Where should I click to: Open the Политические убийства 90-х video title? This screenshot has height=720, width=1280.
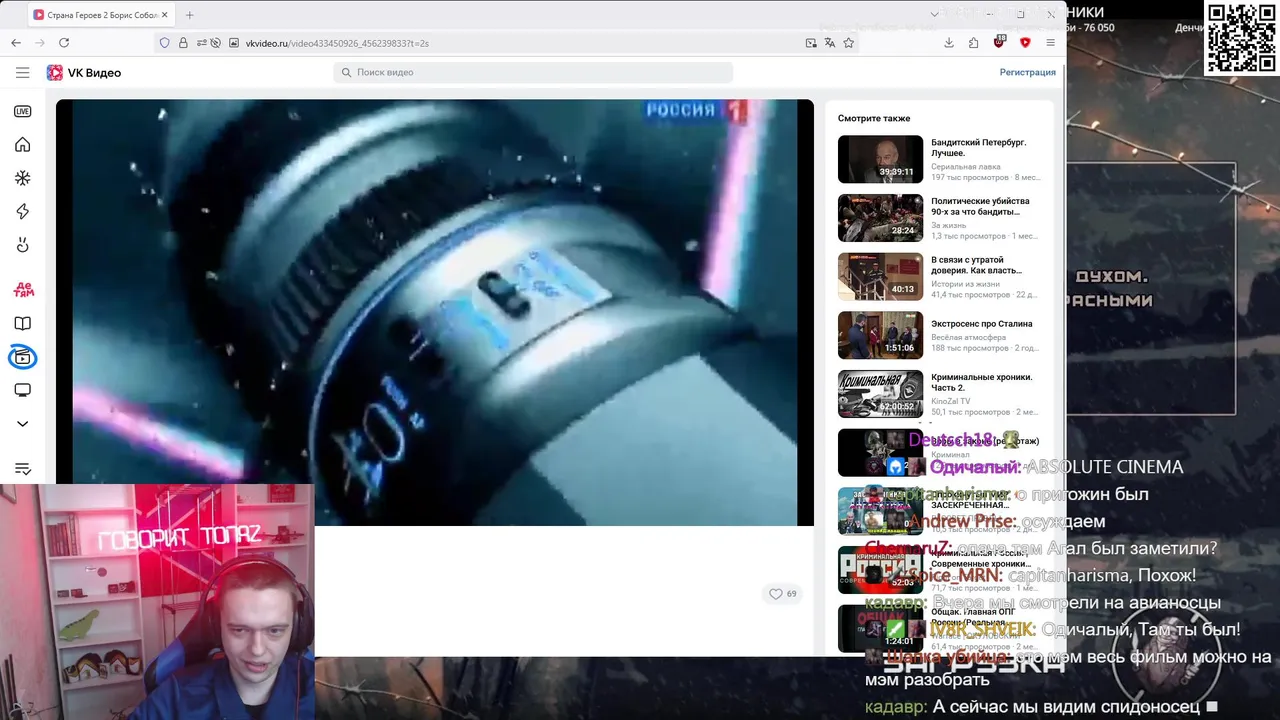point(979,206)
